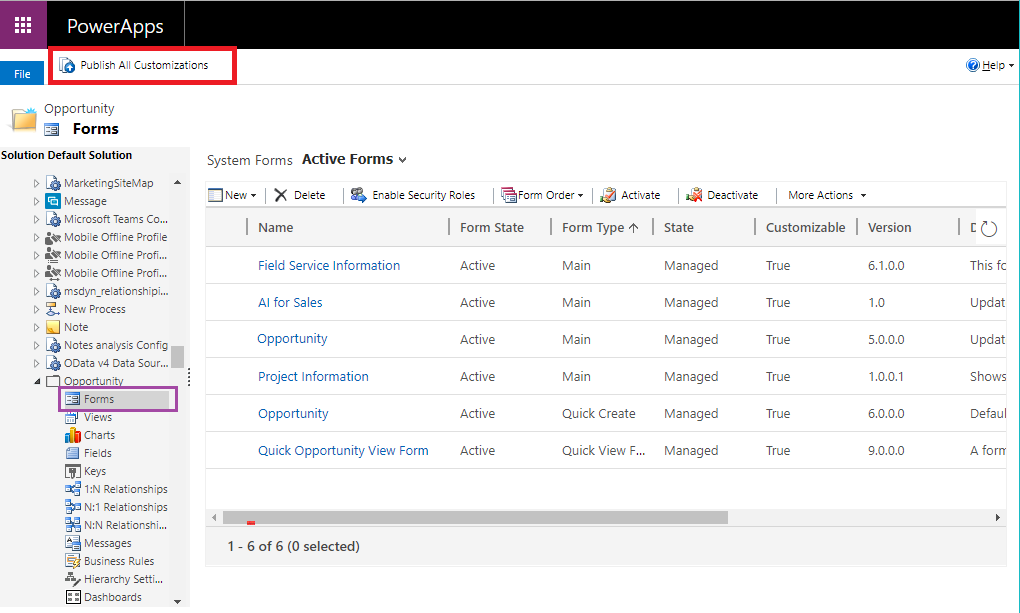Sort by the Name column header
Screen dimensions: 1020x613
point(275,228)
